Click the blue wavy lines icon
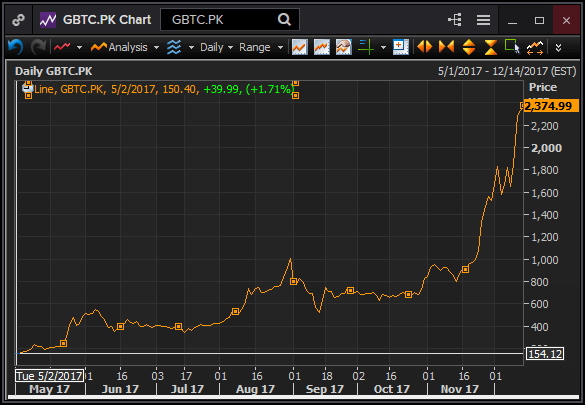Screen dimensions: 586x407 click(174, 47)
